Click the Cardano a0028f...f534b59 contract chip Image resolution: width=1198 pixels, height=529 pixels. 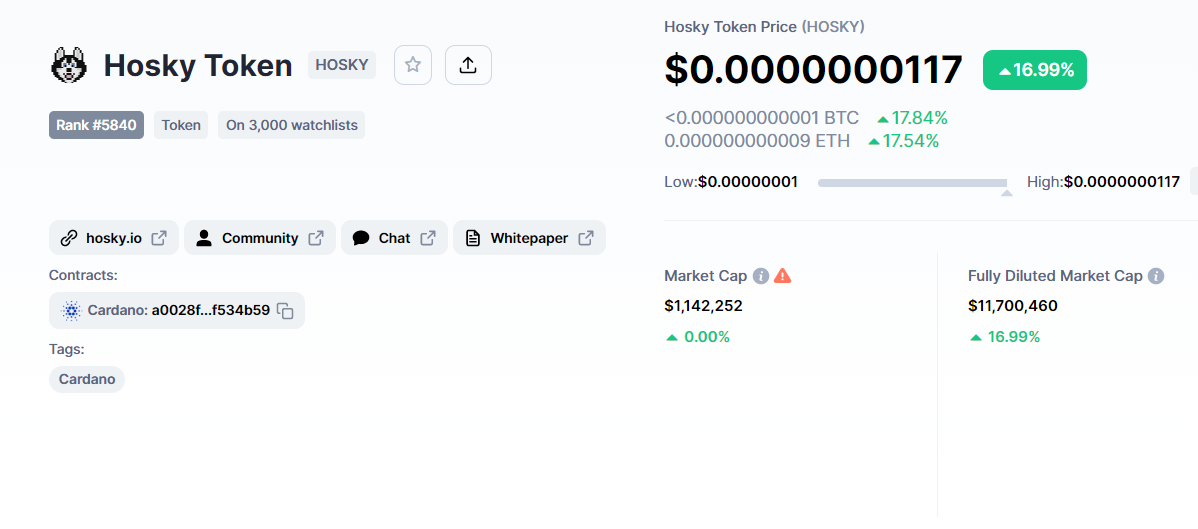click(177, 311)
